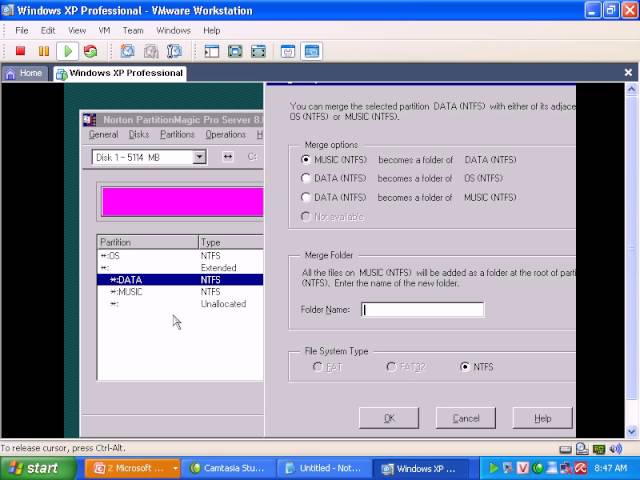Click the Windows Start button
Screen dimensions: 640x480
point(38,468)
